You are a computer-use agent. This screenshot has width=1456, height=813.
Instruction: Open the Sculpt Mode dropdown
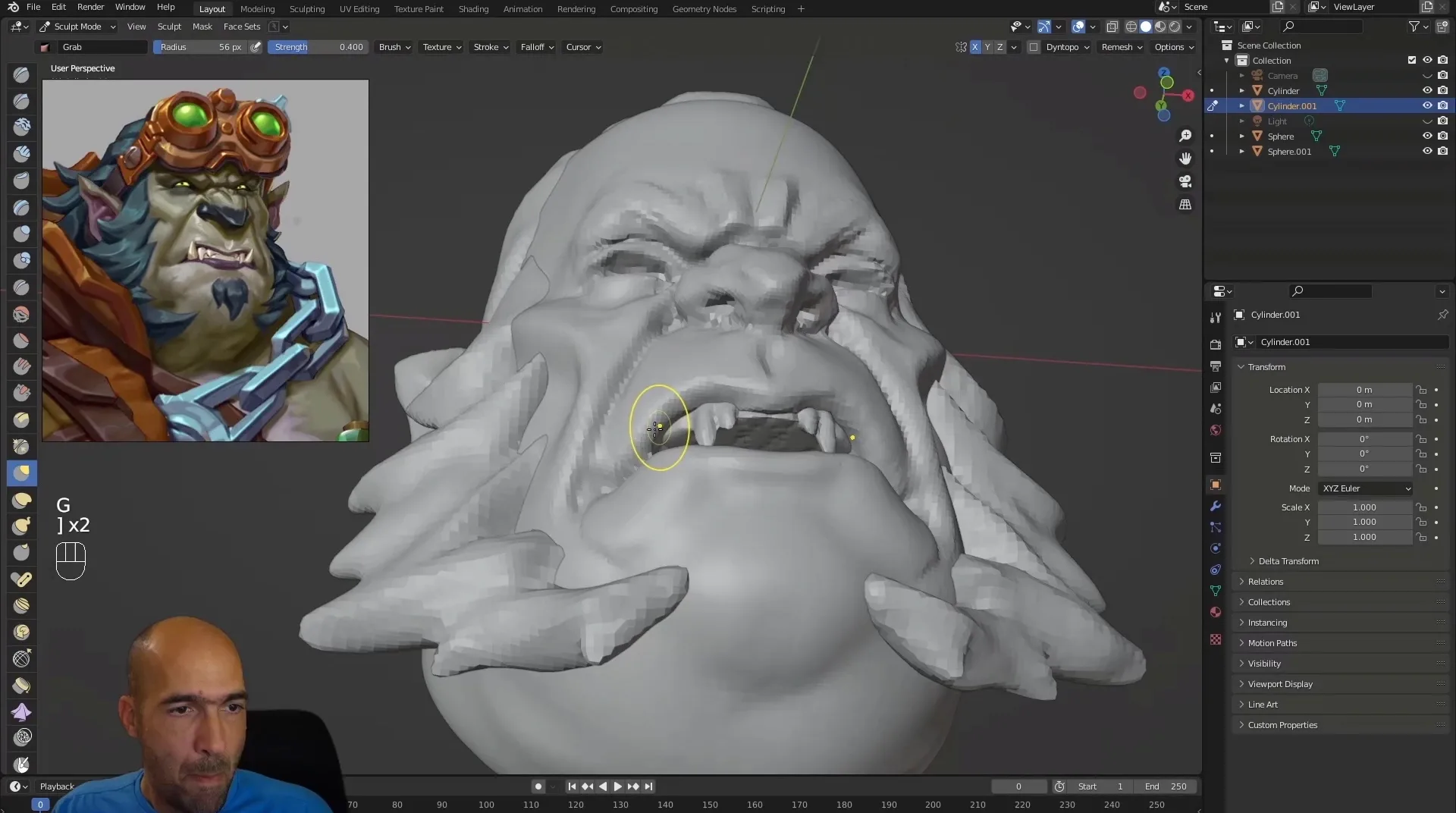coord(77,27)
